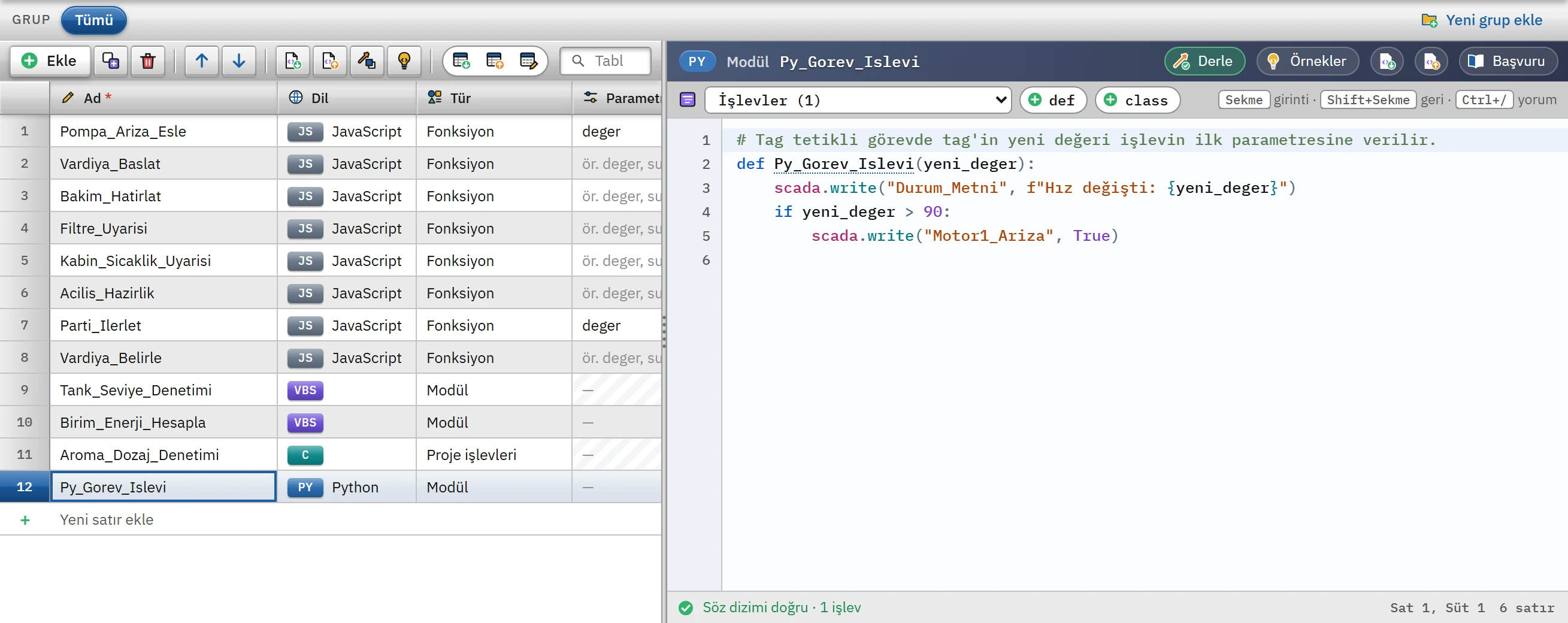Open the Örnekler examples button
Screen dimensions: 1568x623
(x=1307, y=61)
